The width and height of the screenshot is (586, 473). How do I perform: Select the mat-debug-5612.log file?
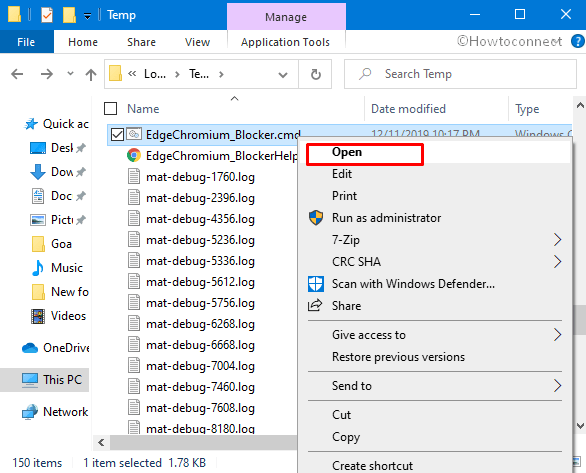tap(200, 282)
